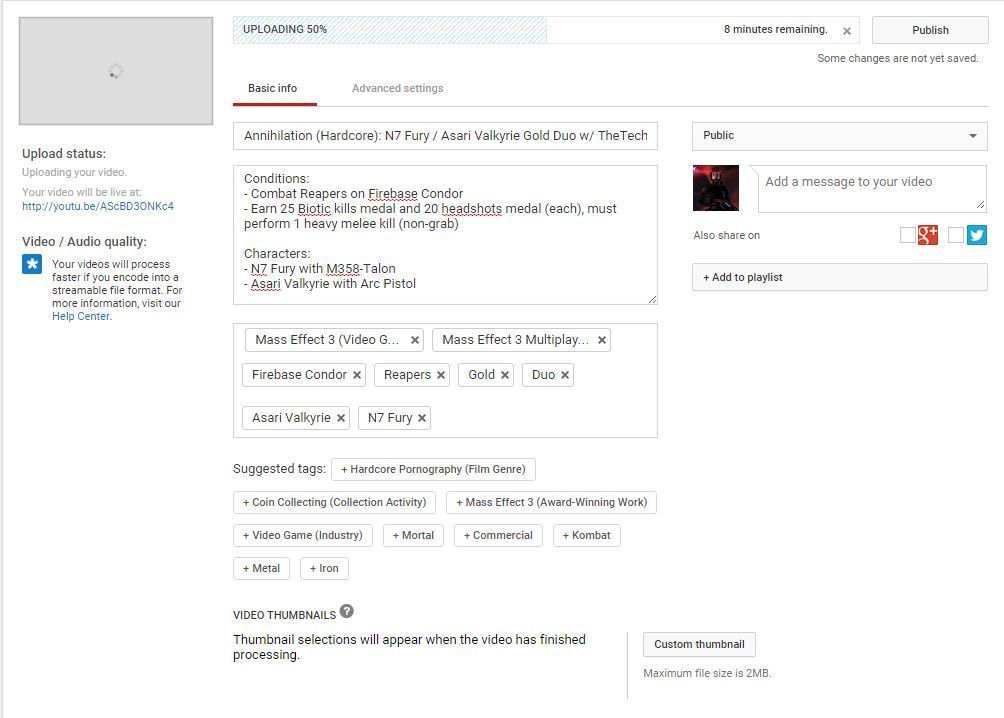Click the upload progress bar
Screen dimensions: 1004x718
click(x=530, y=30)
